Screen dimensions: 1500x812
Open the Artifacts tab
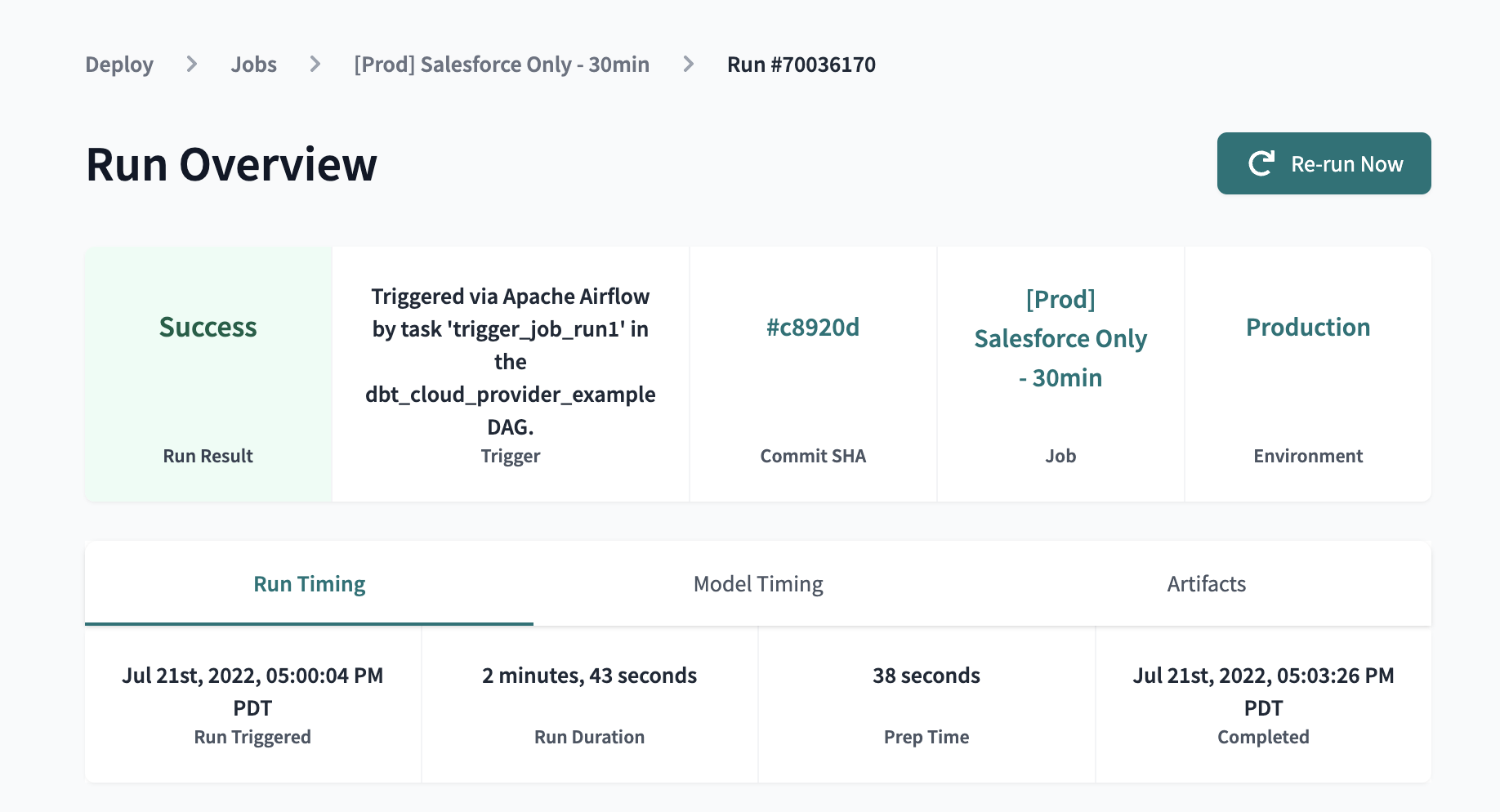tap(1206, 584)
